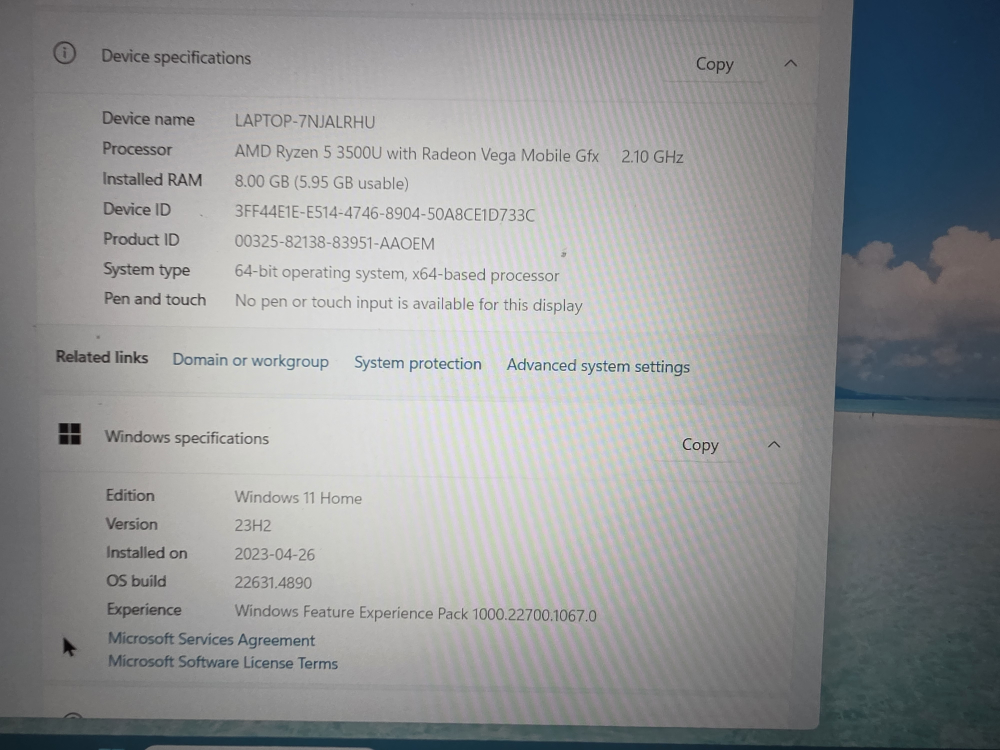Image resolution: width=1000 pixels, height=750 pixels.
Task: Click the No pen or touch input text
Action: point(408,303)
